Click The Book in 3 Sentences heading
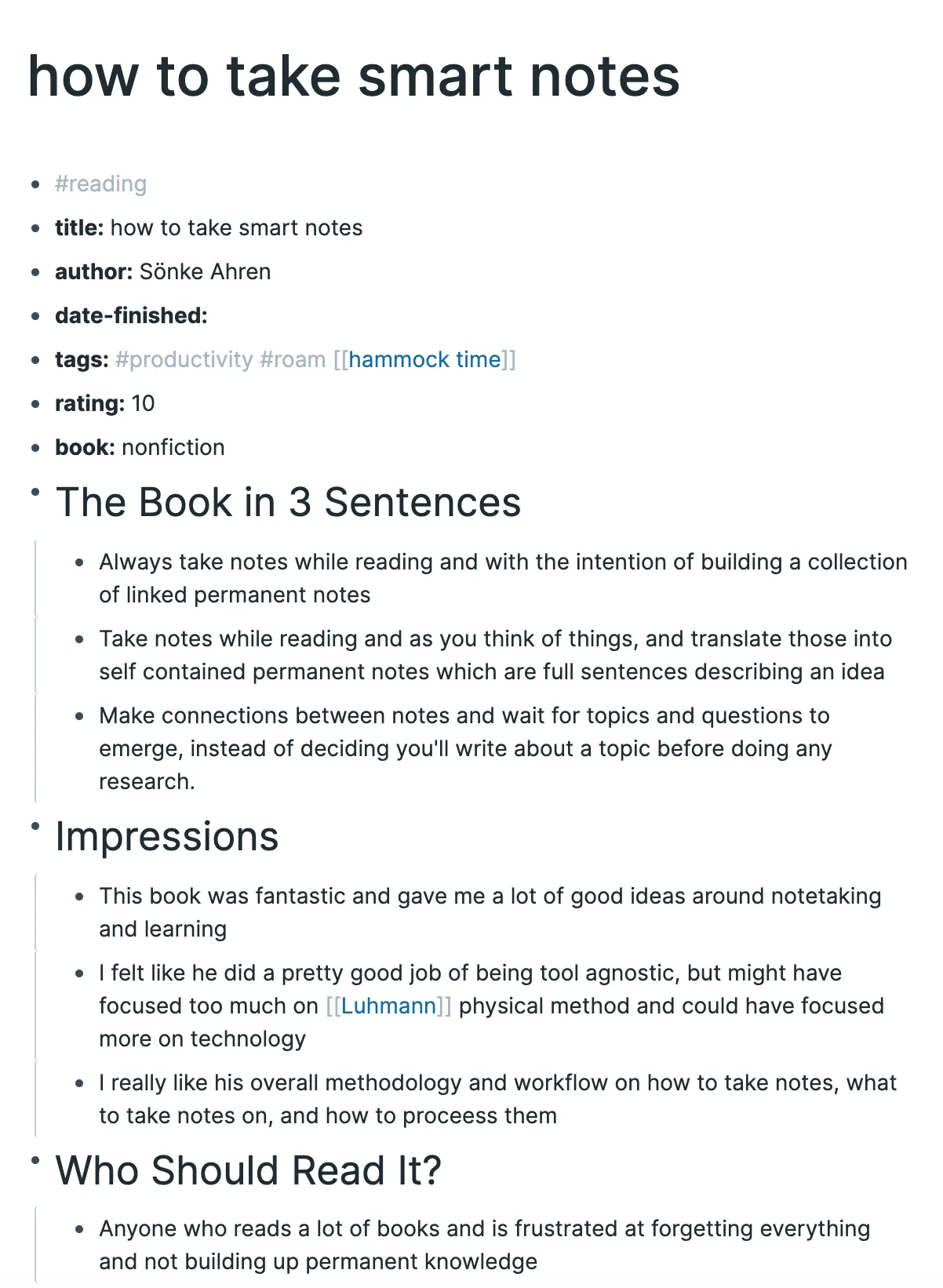Image resolution: width=943 pixels, height=1288 pixels. pyautogui.click(x=288, y=503)
